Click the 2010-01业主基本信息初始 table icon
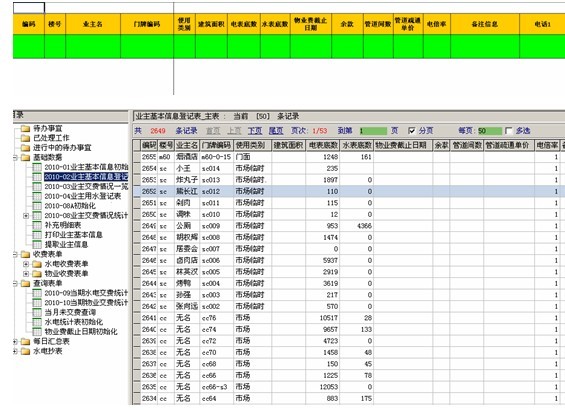 click(x=37, y=167)
